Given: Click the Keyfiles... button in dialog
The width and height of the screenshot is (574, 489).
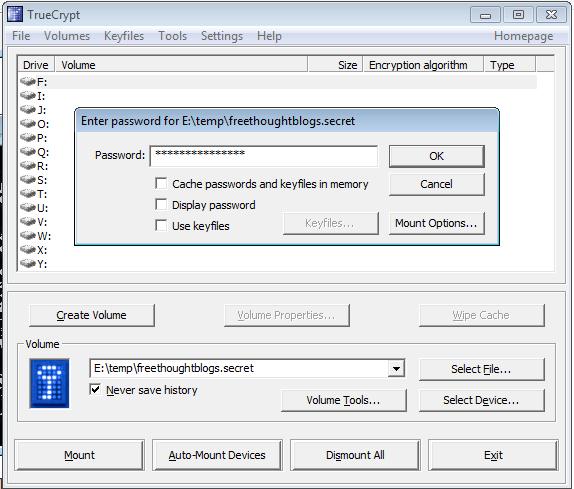Looking at the screenshot, I should [331, 223].
